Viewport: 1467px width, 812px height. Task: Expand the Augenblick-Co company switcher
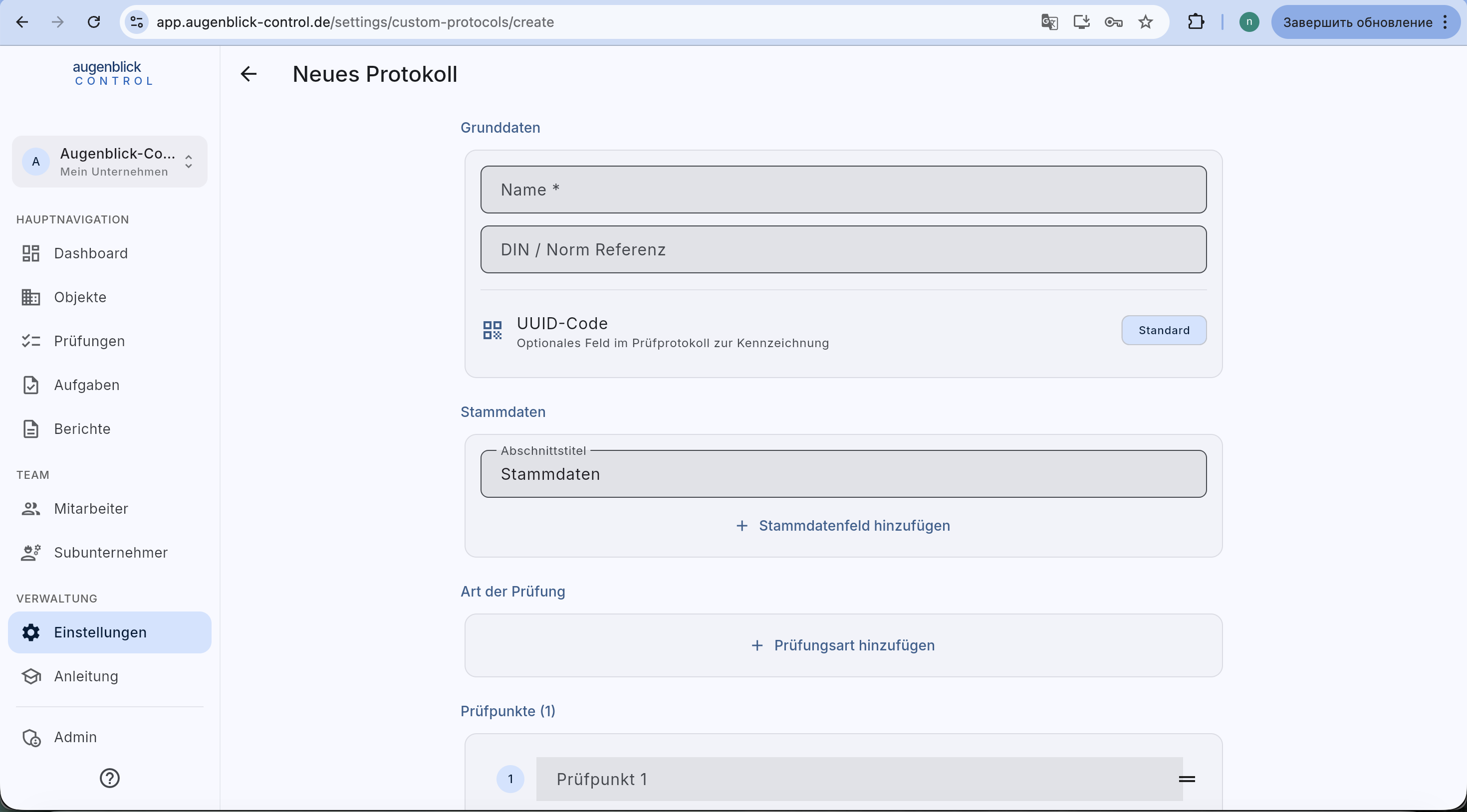[x=110, y=162]
